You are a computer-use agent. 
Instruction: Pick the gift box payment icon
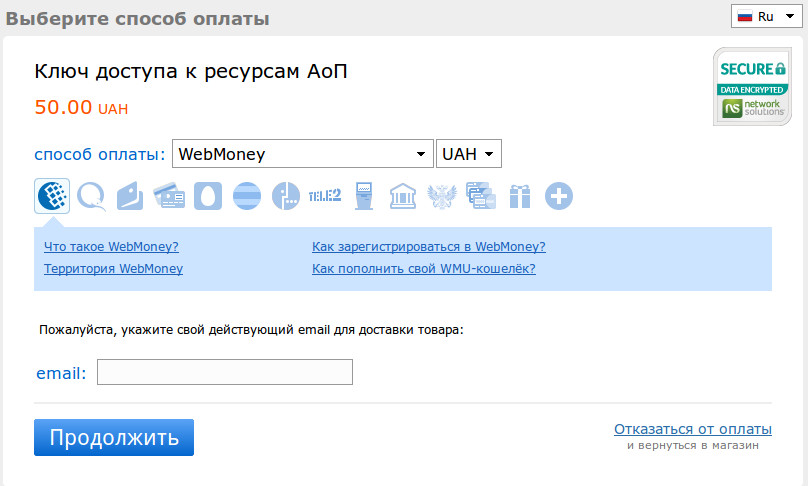pos(519,195)
